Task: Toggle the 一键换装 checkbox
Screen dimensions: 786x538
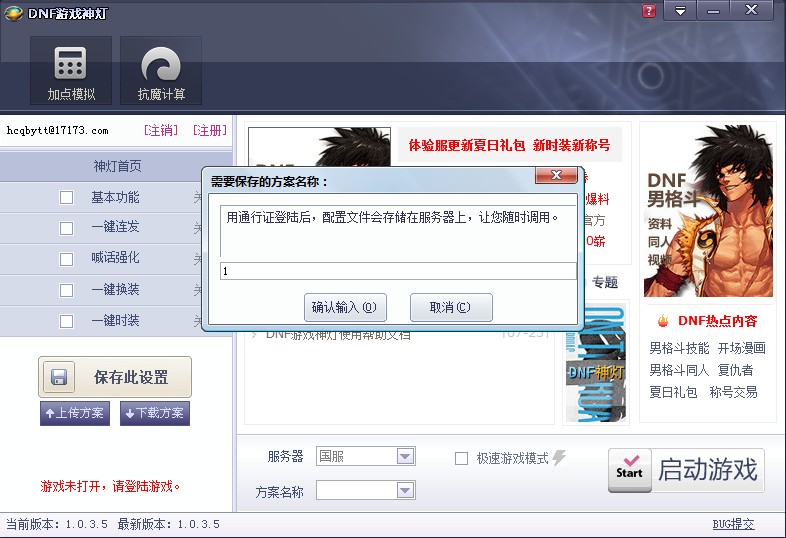Action: (66, 290)
